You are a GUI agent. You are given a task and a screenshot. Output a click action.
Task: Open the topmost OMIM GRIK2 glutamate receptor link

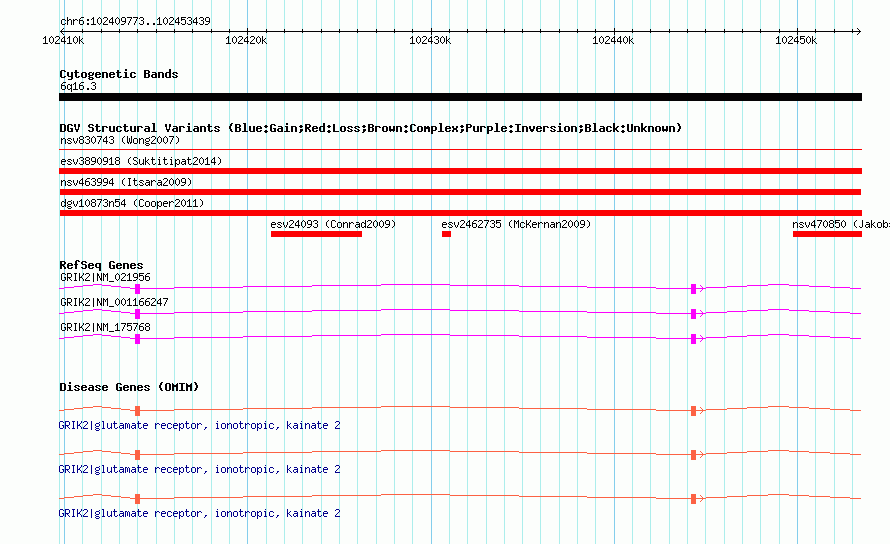click(x=199, y=425)
